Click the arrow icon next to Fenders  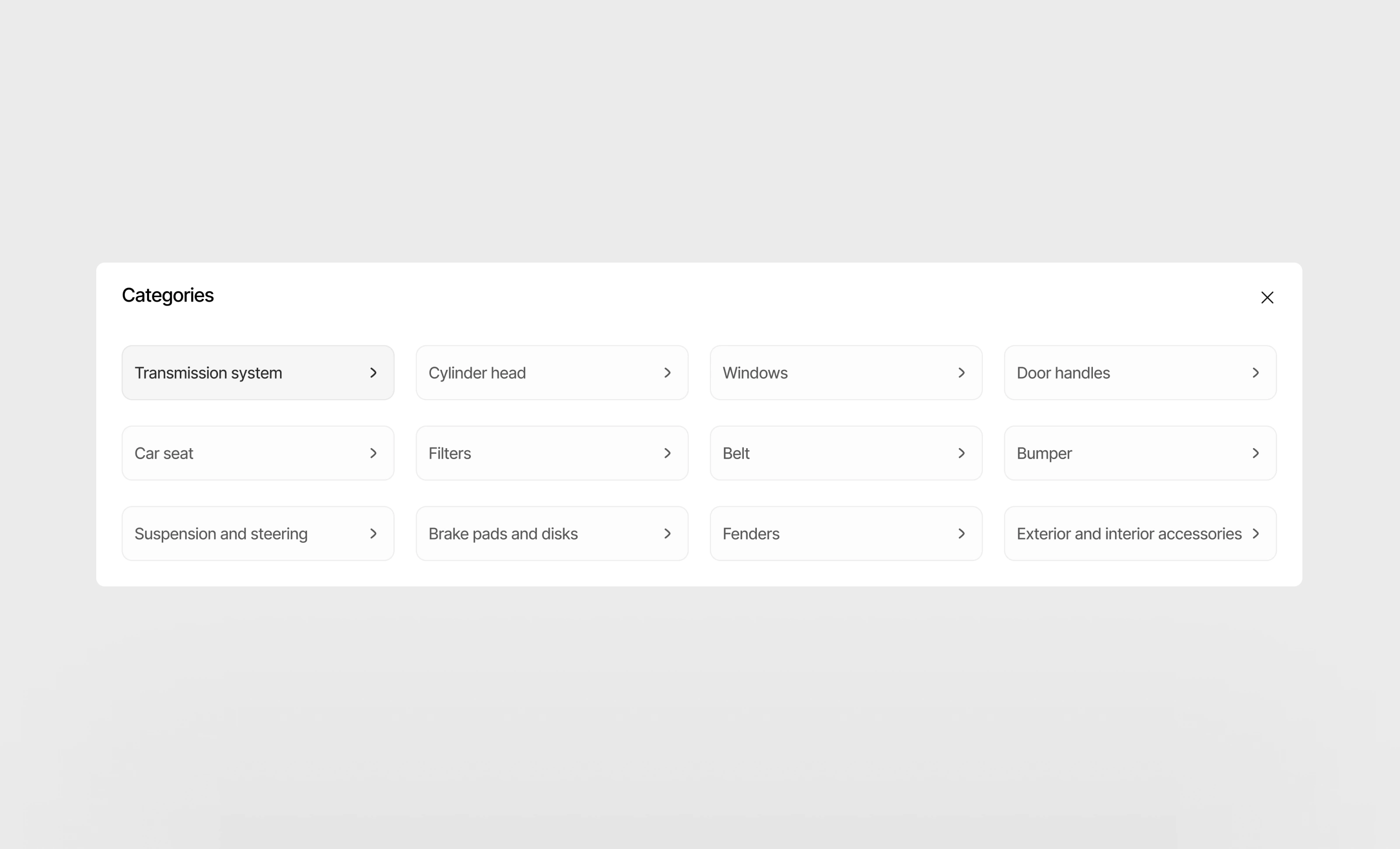pyautogui.click(x=961, y=533)
